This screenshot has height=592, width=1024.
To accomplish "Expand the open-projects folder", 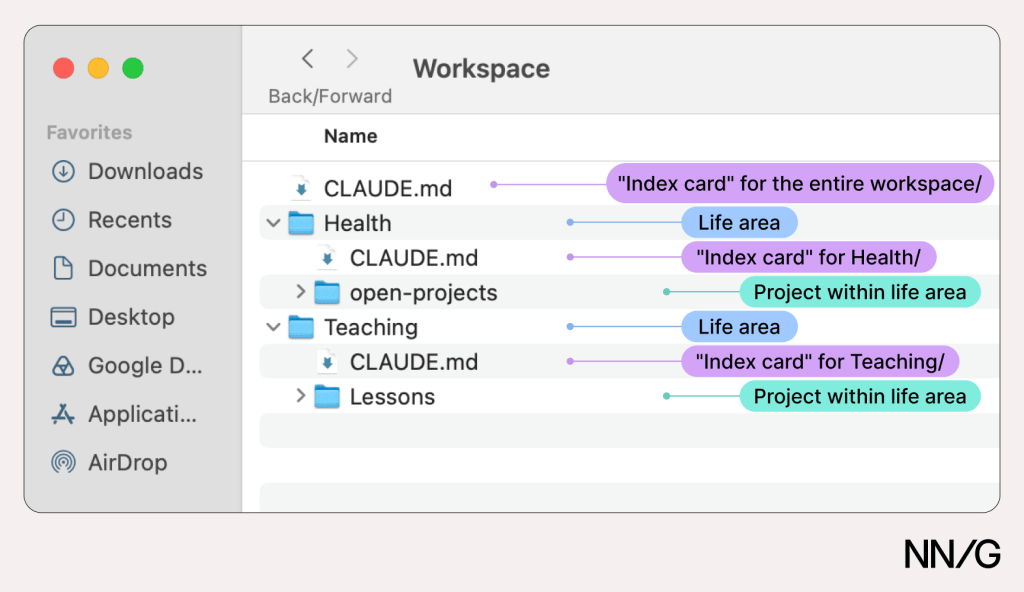I will pyautogui.click(x=300, y=291).
